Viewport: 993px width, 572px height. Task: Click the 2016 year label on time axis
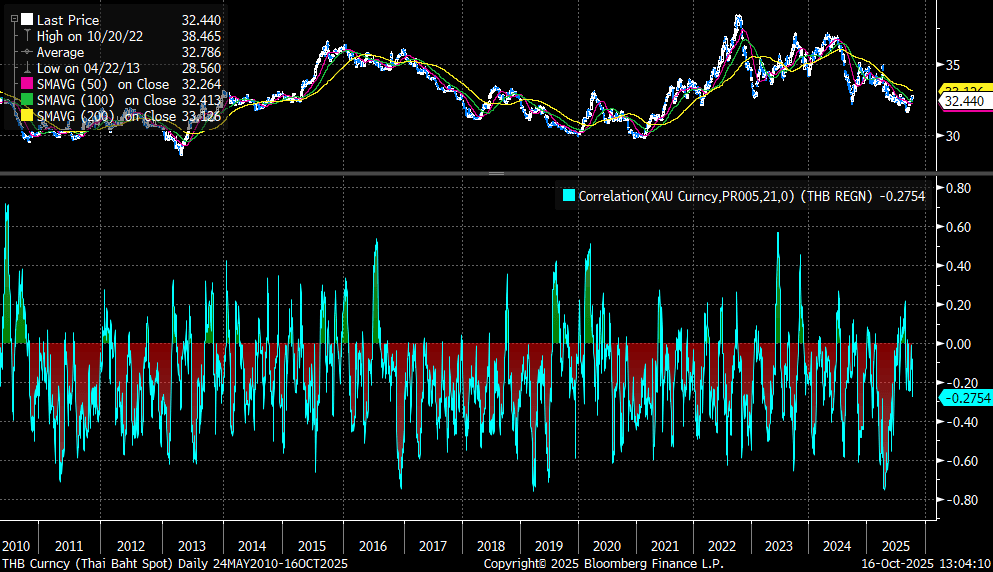pyautogui.click(x=372, y=546)
